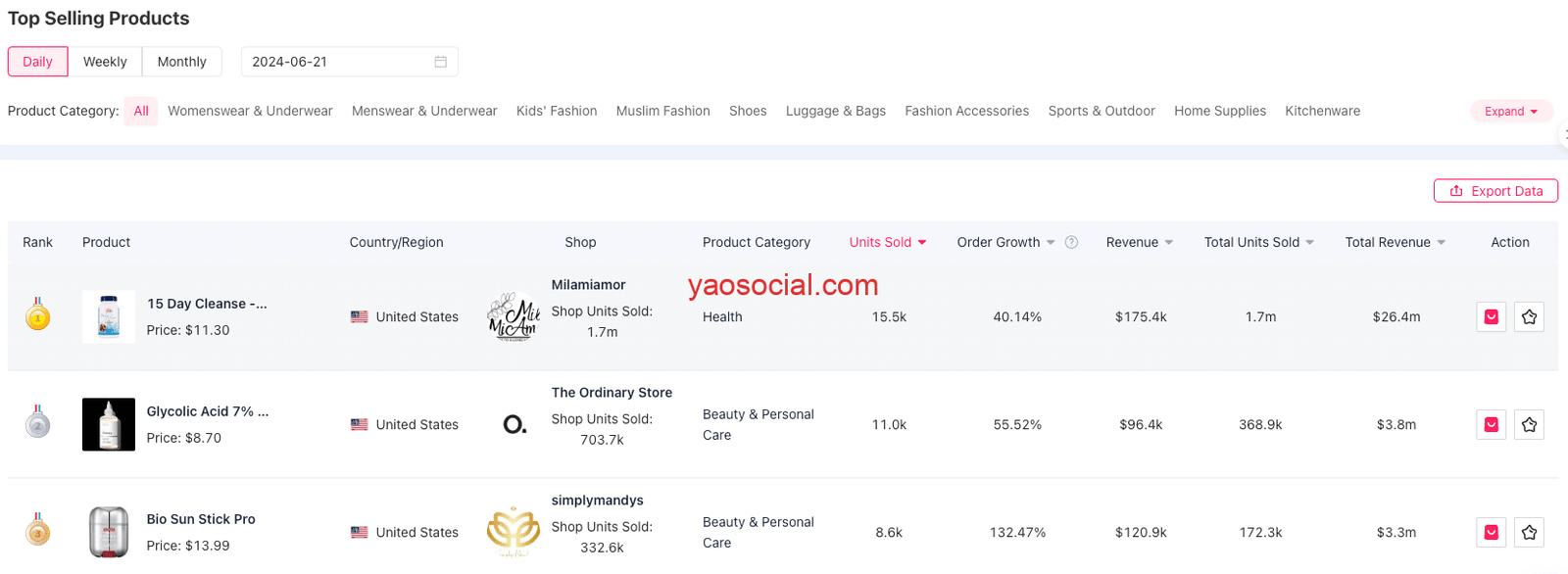
Task: Click the pink action icon for 15 Day Cleanse
Action: [1491, 316]
